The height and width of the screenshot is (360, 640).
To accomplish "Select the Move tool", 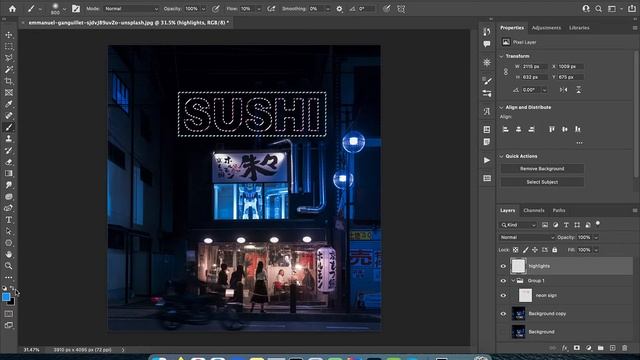I will coord(9,35).
